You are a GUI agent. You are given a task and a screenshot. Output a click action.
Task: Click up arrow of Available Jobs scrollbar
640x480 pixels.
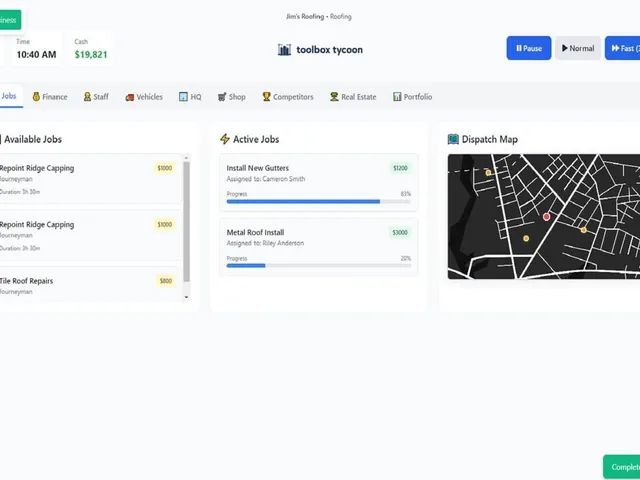point(187,158)
